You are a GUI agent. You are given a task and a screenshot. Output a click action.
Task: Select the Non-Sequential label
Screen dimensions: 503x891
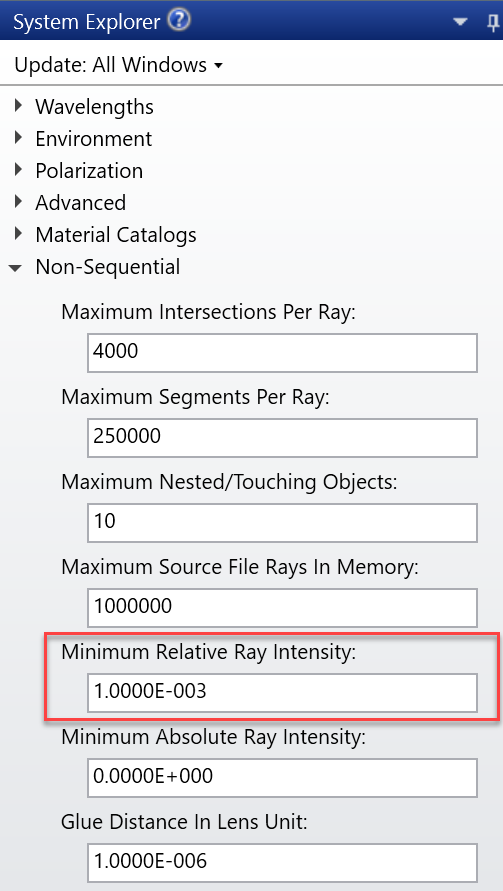click(x=107, y=267)
